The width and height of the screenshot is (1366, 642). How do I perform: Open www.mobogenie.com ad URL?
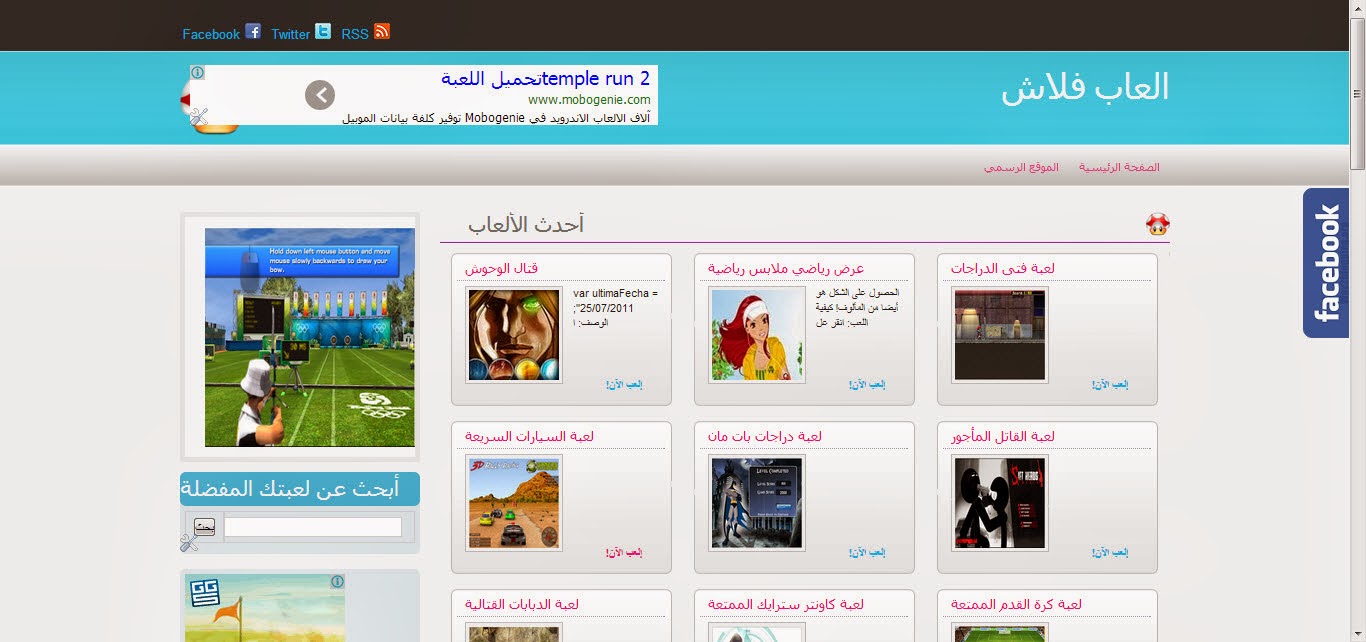pos(589,100)
